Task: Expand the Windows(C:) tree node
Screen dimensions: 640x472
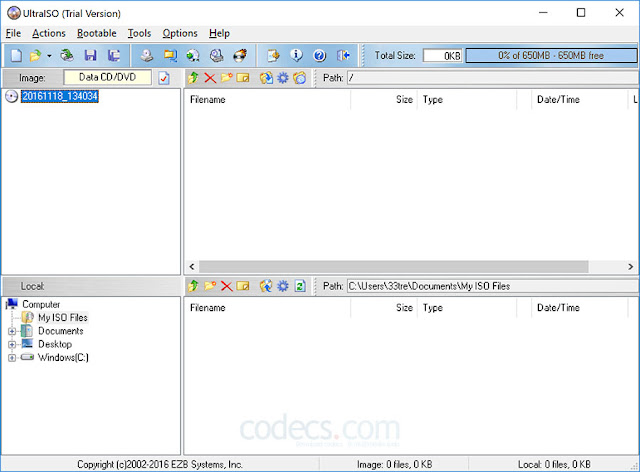Action: 12,358
